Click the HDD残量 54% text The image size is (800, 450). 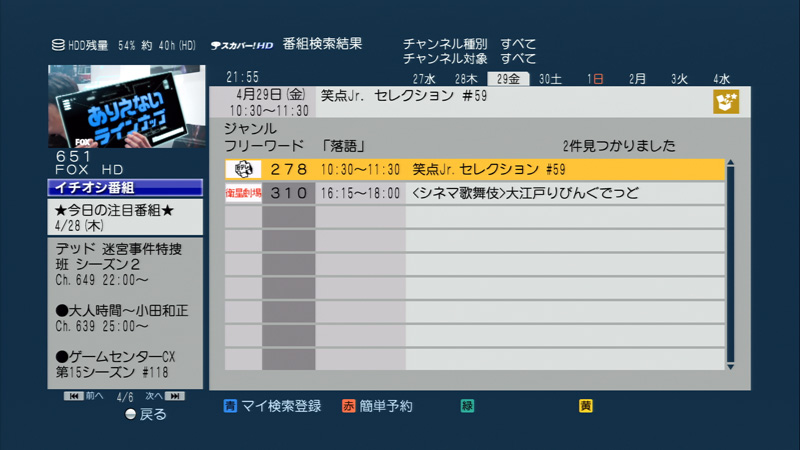point(101,45)
